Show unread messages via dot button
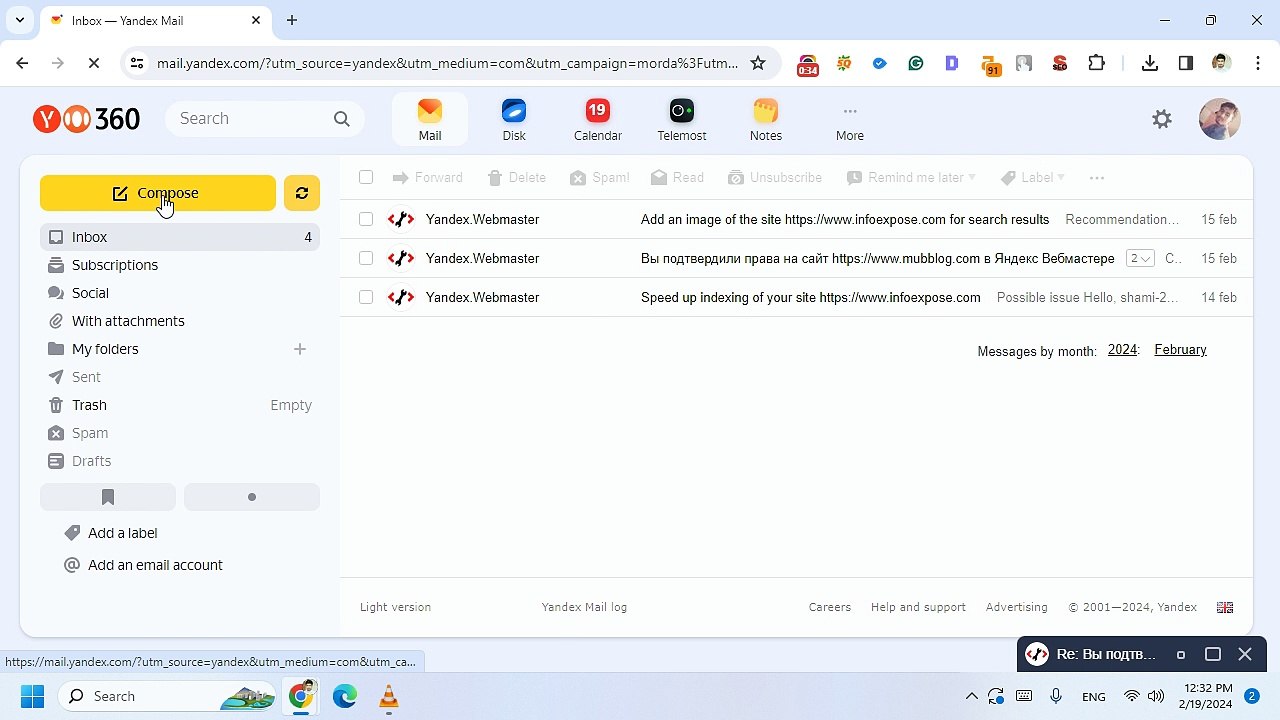 pos(252,497)
